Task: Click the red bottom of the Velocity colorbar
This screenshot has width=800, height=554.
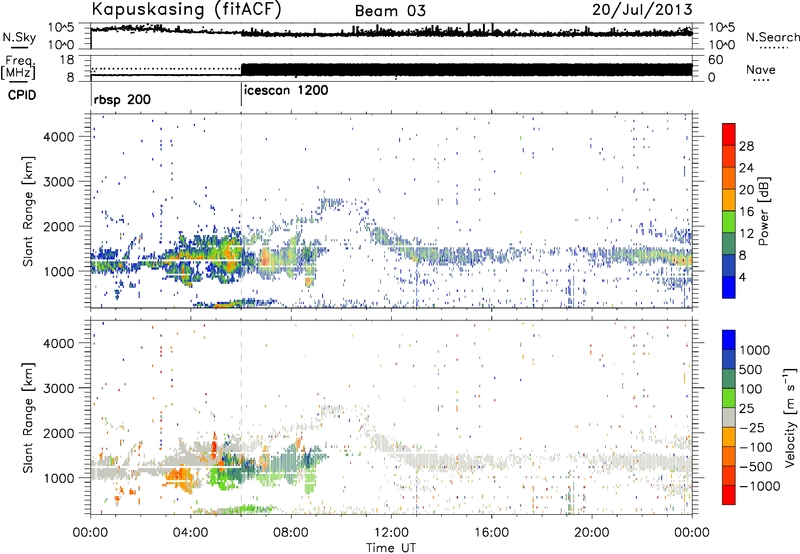Action: pyautogui.click(x=729, y=495)
